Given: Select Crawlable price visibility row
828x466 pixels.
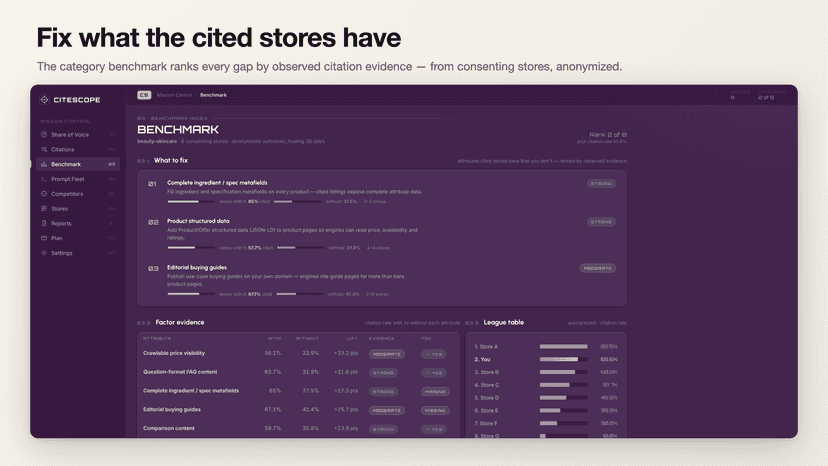Looking at the screenshot, I should click(298, 353).
